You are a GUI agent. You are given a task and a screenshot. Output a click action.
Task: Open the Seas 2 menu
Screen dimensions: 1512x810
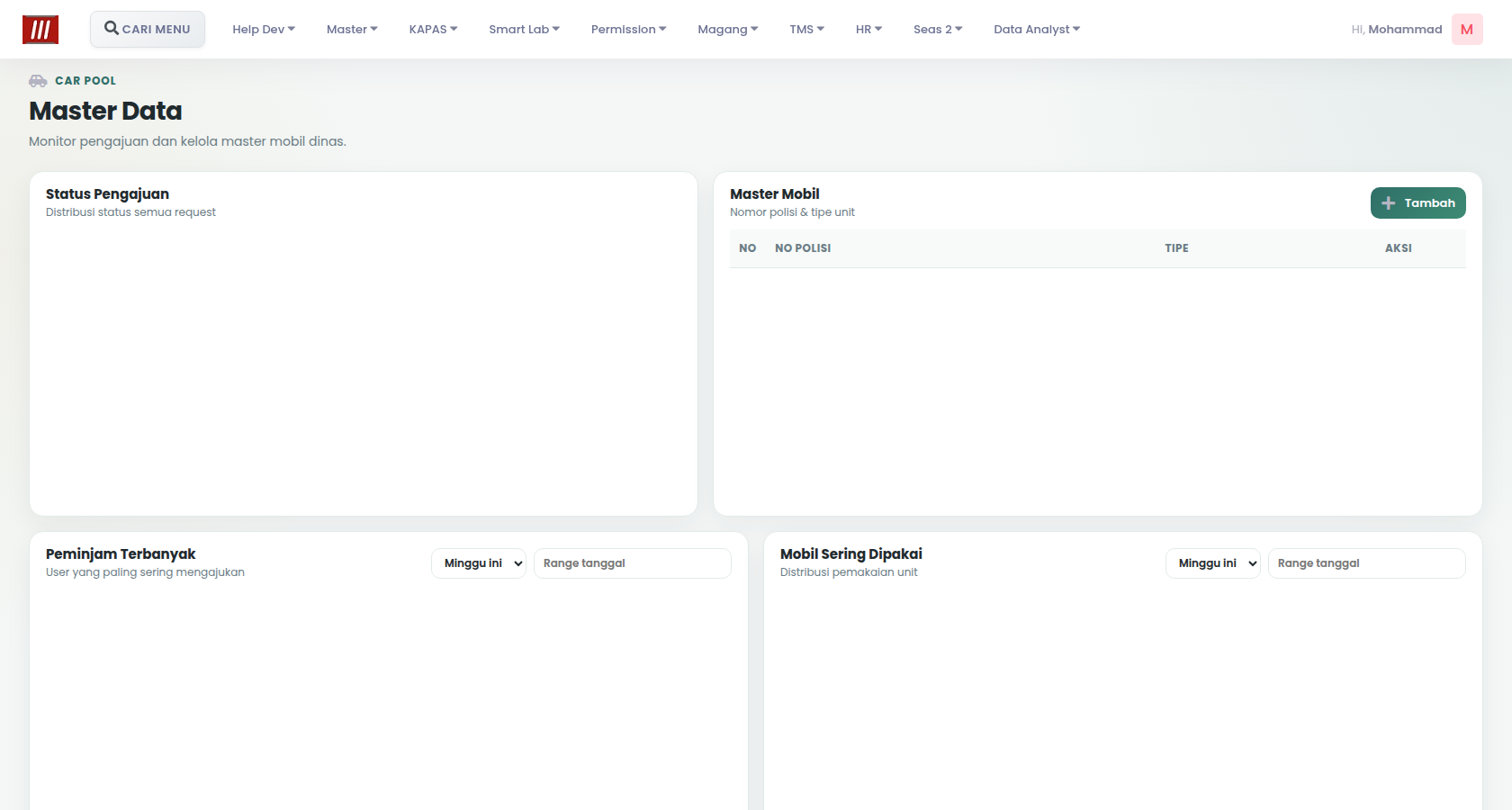click(x=938, y=30)
